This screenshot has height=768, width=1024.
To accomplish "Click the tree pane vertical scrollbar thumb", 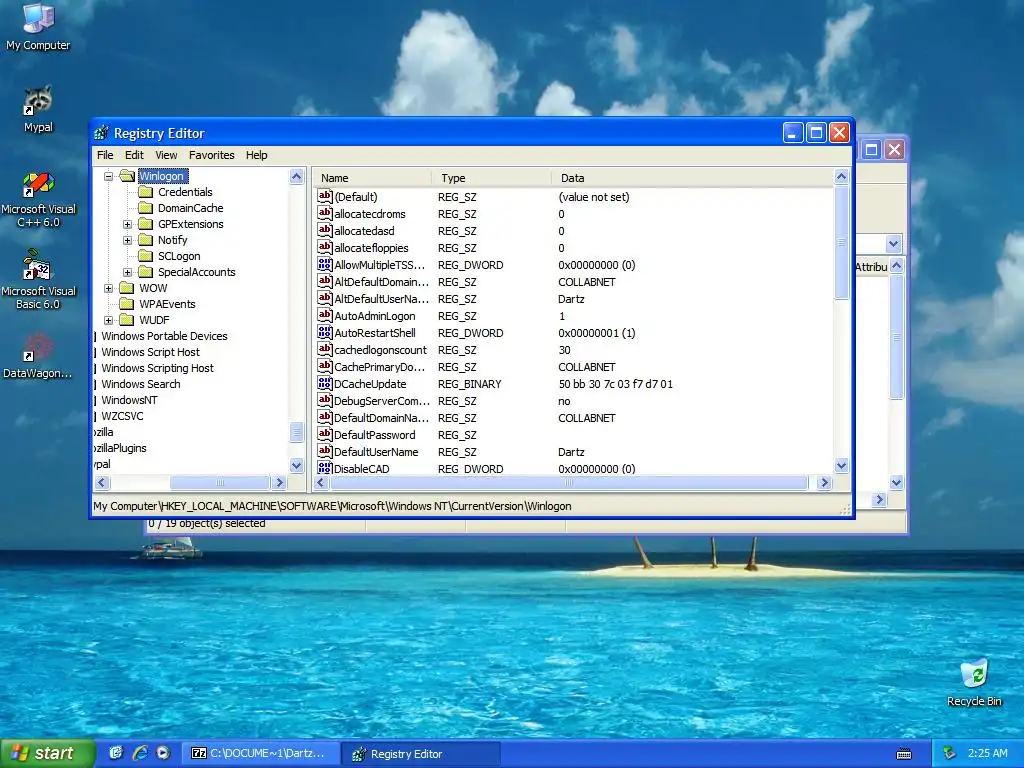I will tap(296, 432).
